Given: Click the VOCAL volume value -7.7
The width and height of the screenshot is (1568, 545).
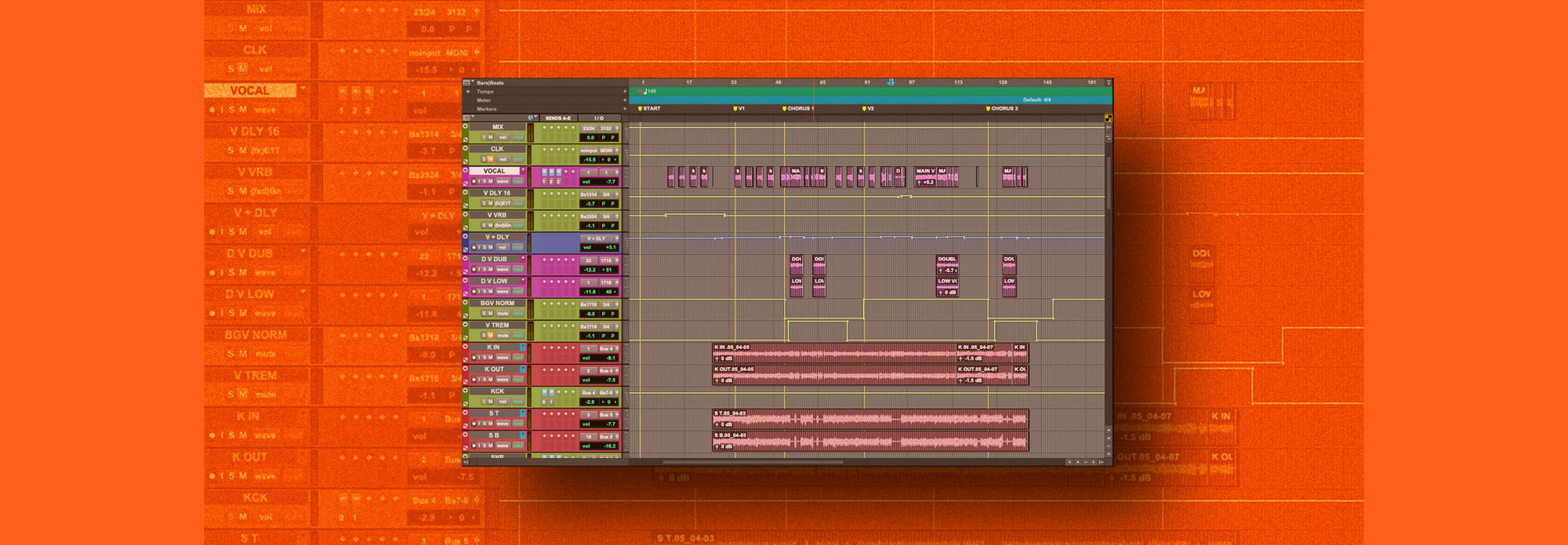Looking at the screenshot, I should [x=611, y=182].
